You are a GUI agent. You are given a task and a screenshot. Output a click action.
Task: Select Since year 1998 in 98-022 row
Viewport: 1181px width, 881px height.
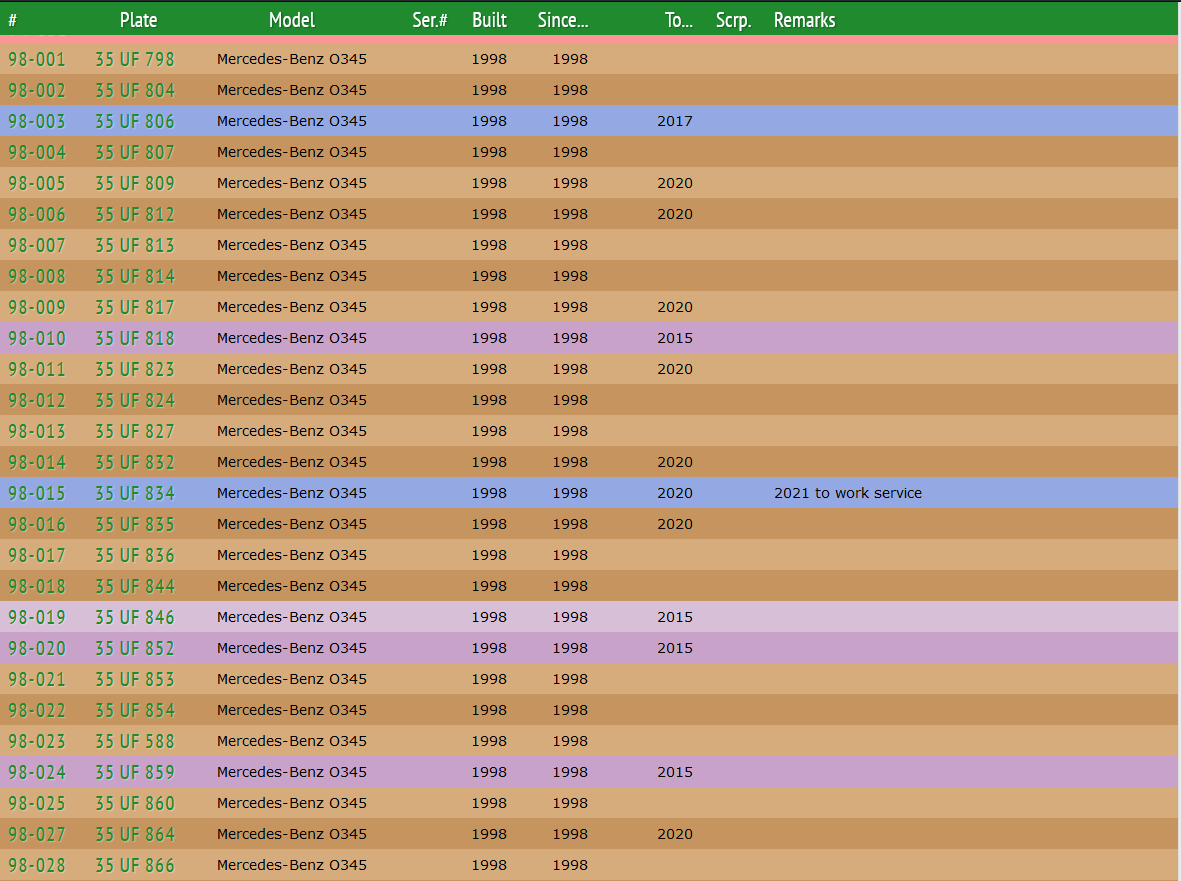point(570,710)
